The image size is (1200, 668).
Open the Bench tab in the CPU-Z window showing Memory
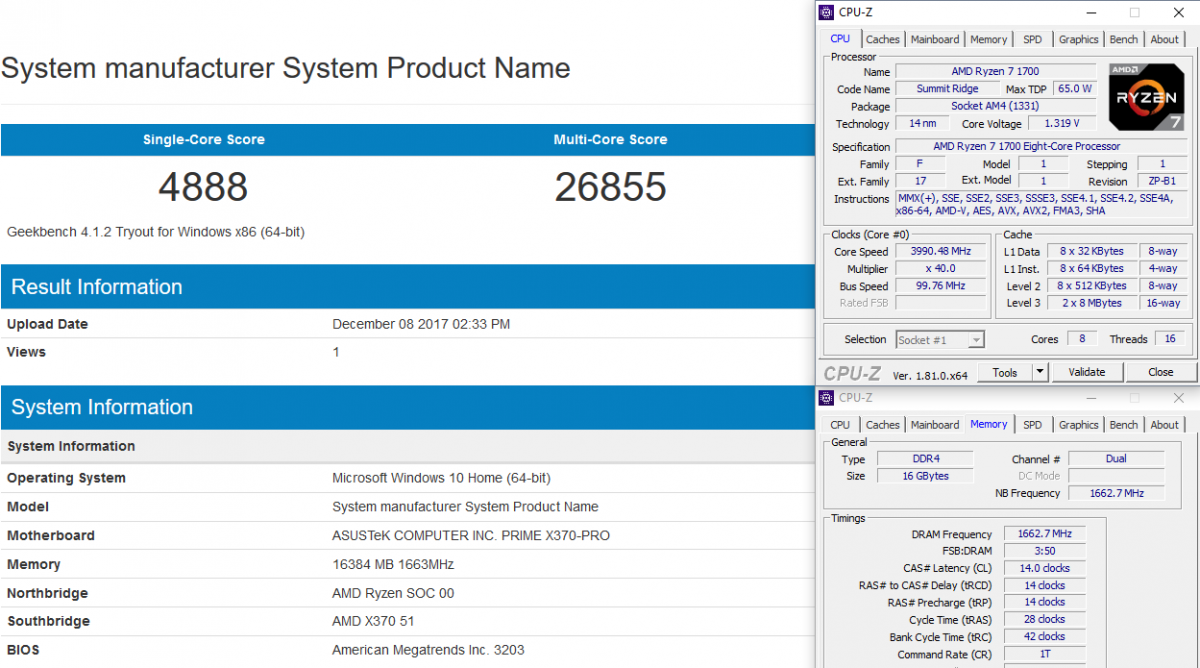point(1124,425)
